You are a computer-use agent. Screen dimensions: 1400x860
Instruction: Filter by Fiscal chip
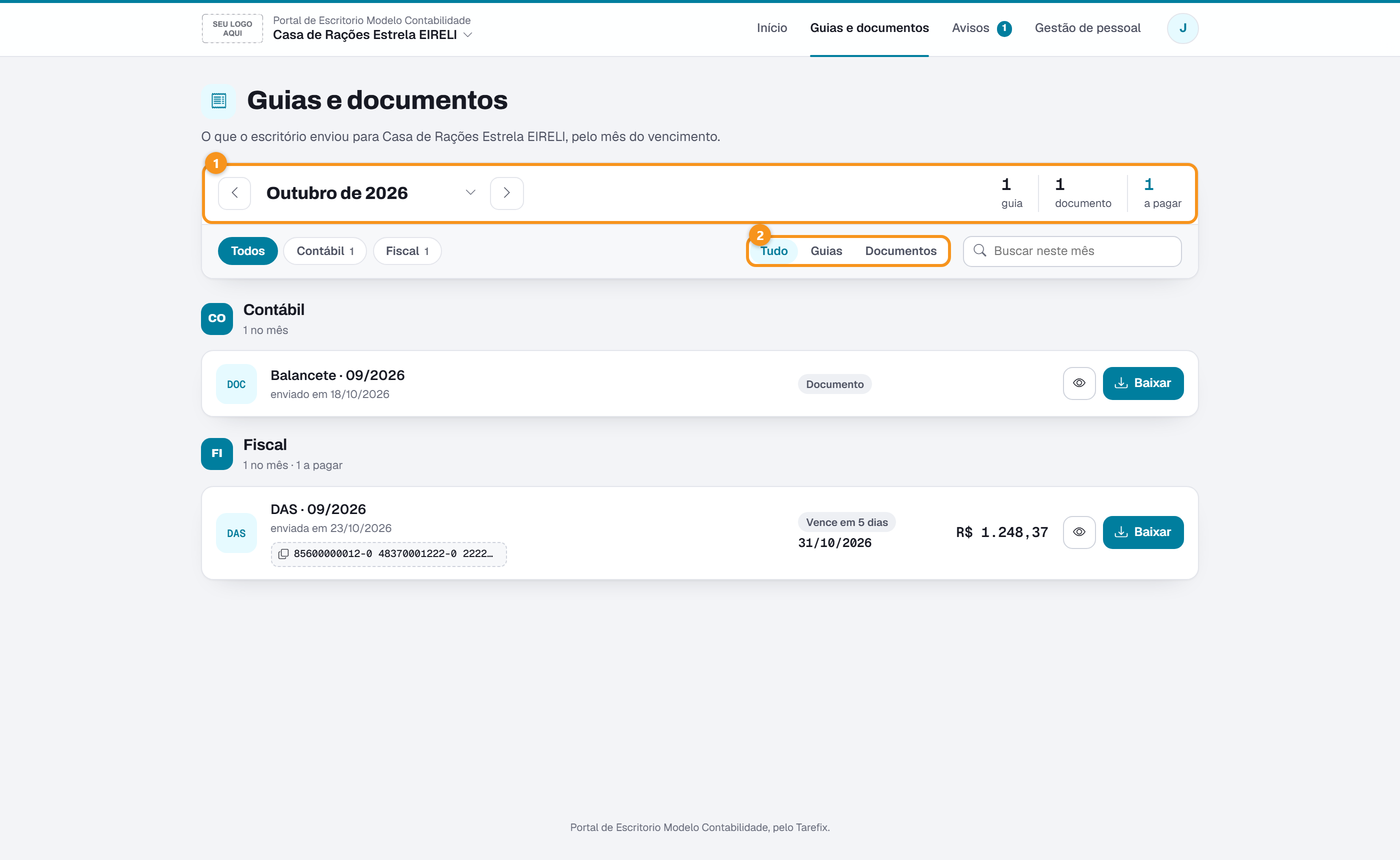click(x=406, y=251)
